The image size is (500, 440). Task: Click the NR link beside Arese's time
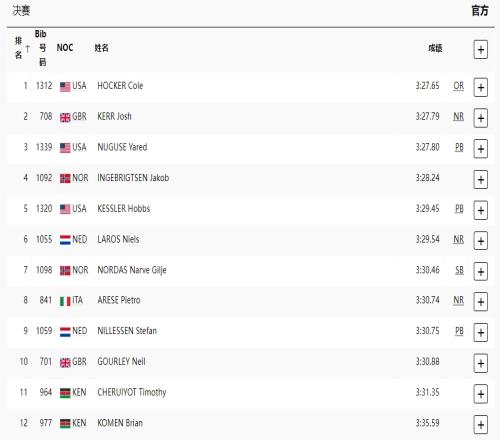point(459,300)
